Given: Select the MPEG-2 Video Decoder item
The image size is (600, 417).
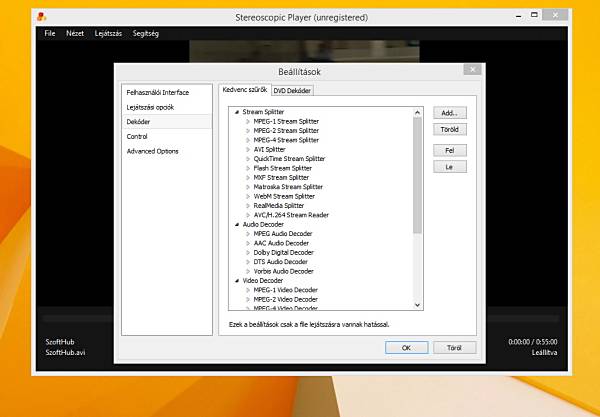Looking at the screenshot, I should pyautogui.click(x=285, y=300).
